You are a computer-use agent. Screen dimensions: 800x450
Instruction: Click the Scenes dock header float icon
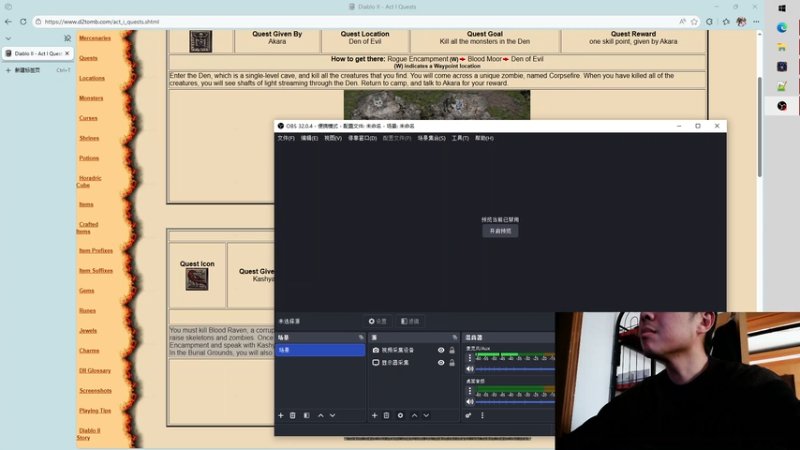point(361,337)
